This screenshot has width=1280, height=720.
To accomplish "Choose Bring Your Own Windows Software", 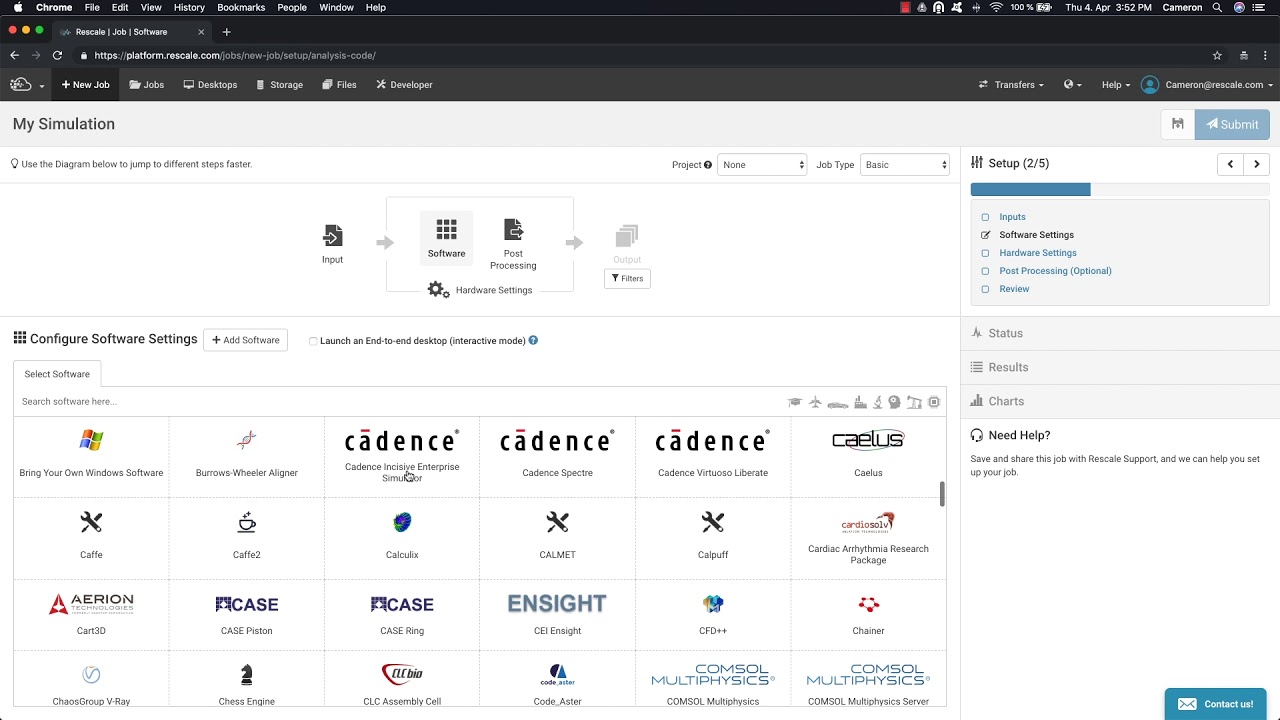I will coord(91,455).
